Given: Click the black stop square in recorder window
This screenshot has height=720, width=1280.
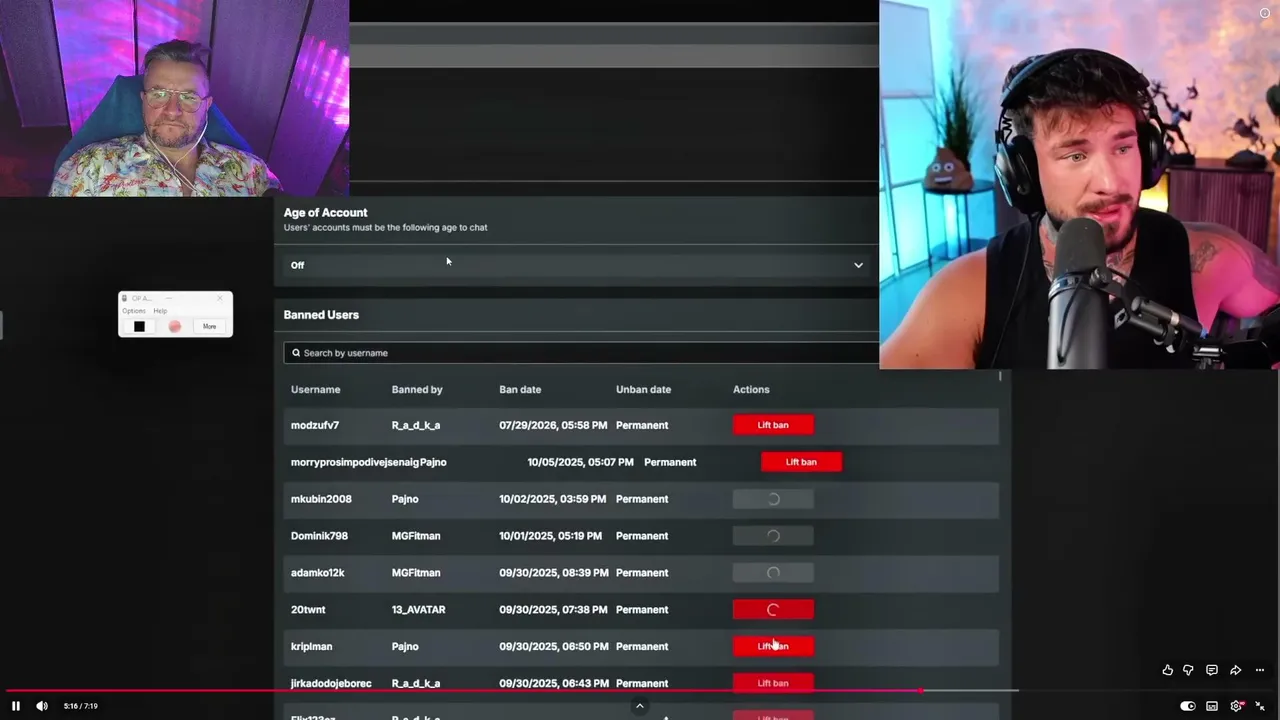Looking at the screenshot, I should tap(139, 326).
